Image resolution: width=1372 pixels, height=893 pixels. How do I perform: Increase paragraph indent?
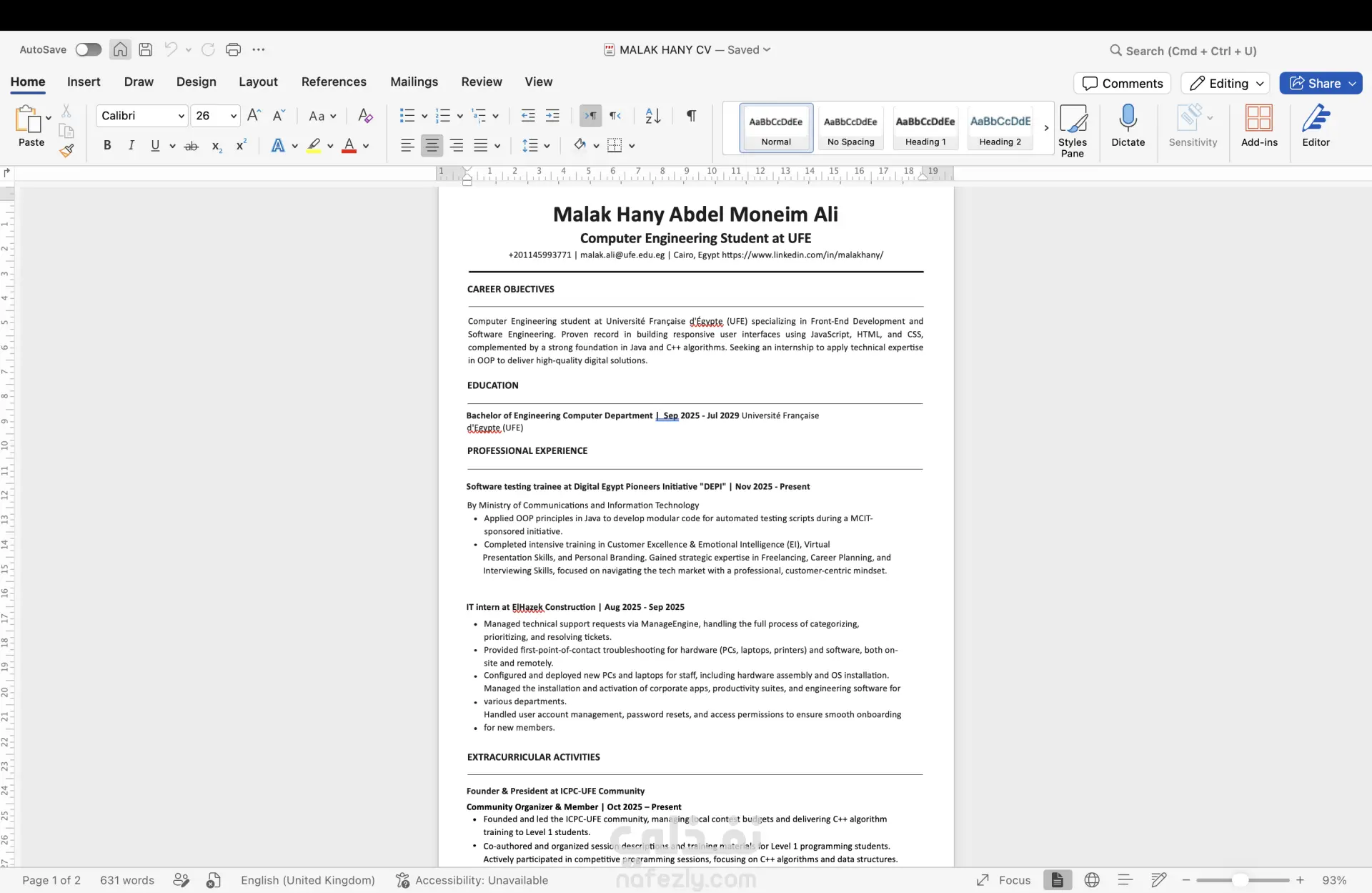point(552,115)
